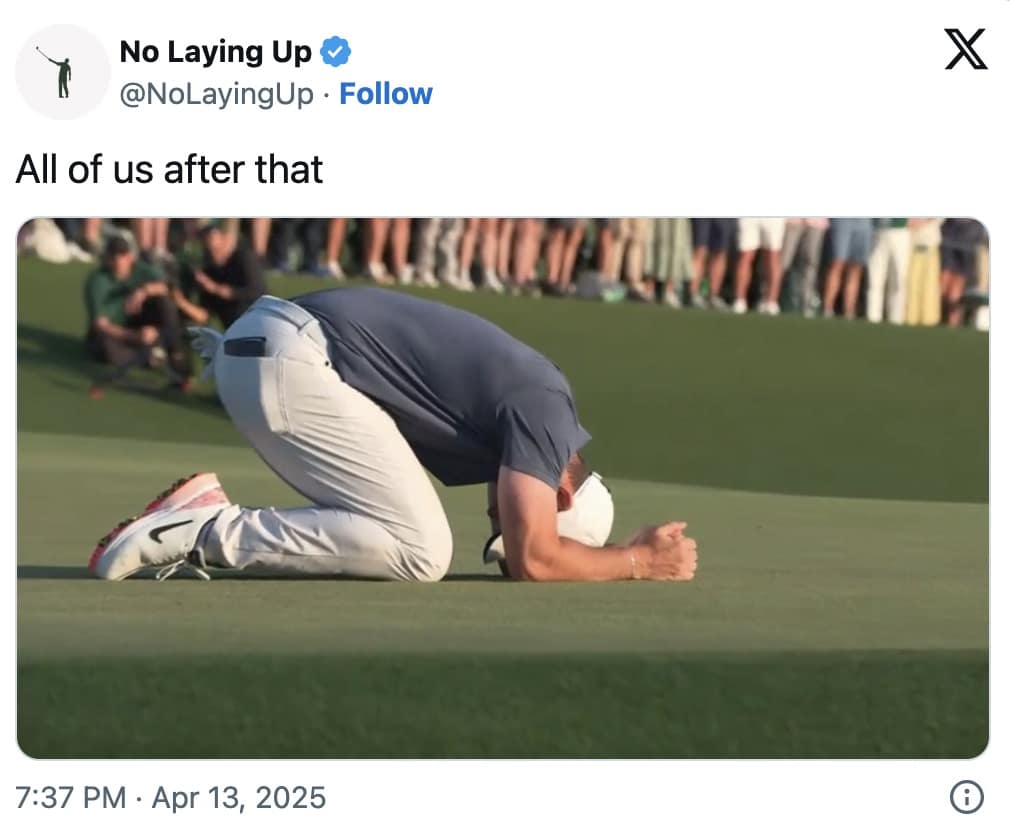Click the Nike swoosh on the golfer's shoe

coord(168,529)
